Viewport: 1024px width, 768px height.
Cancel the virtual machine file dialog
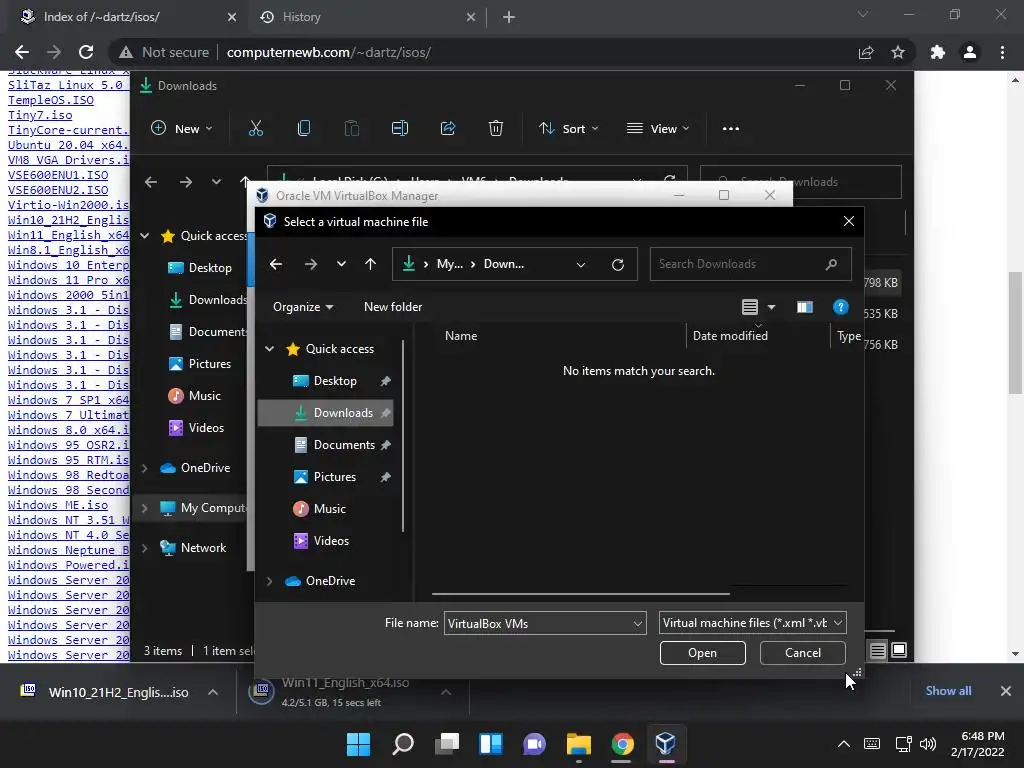pyautogui.click(x=803, y=653)
